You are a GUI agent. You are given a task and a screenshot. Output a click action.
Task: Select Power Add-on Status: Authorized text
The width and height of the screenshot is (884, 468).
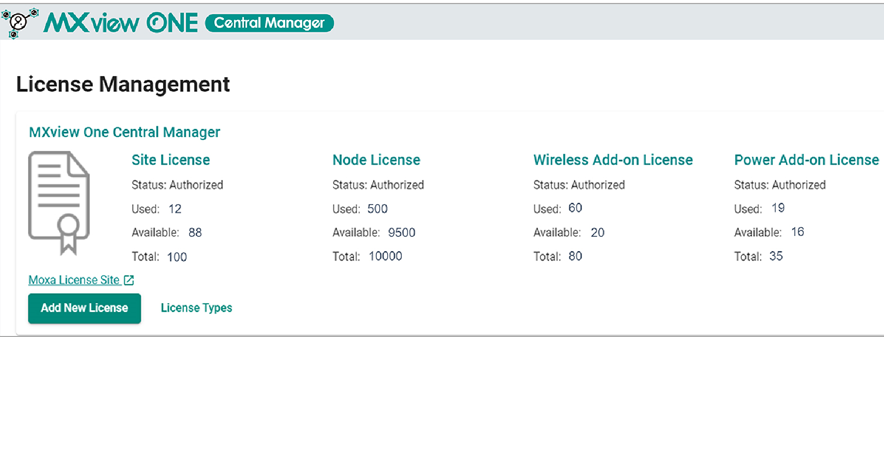(780, 185)
